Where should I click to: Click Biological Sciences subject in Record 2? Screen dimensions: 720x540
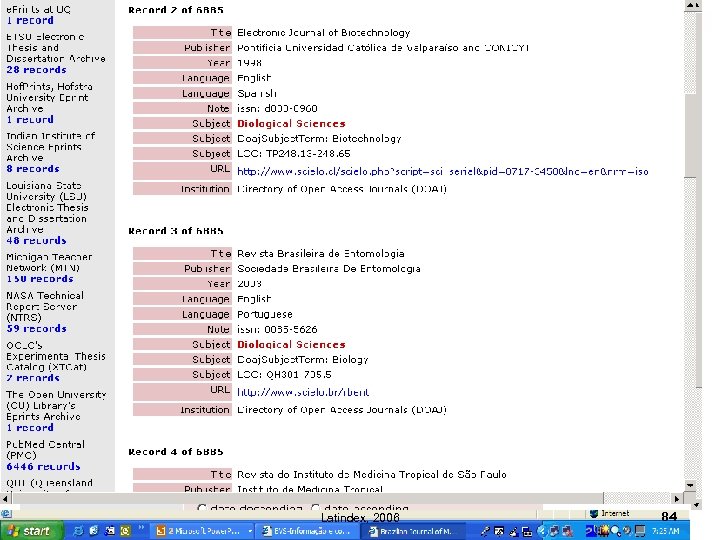pos(291,124)
